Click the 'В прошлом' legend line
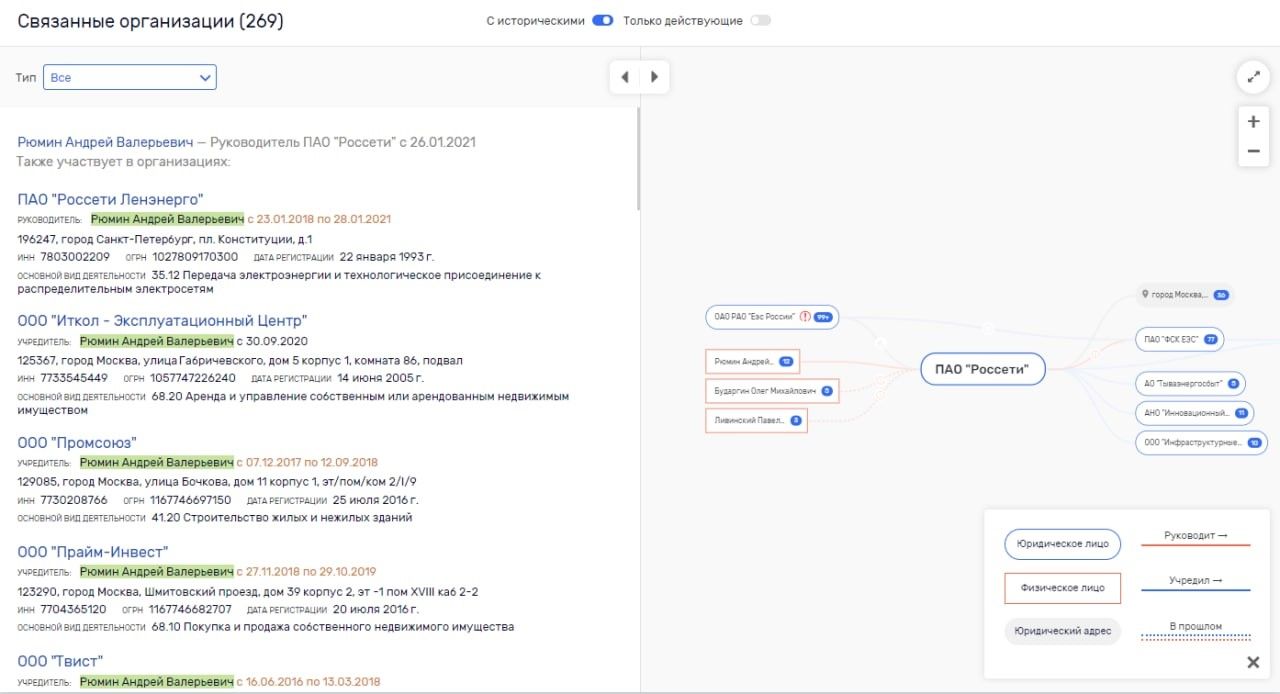This screenshot has width=1280, height=694. [1196, 629]
